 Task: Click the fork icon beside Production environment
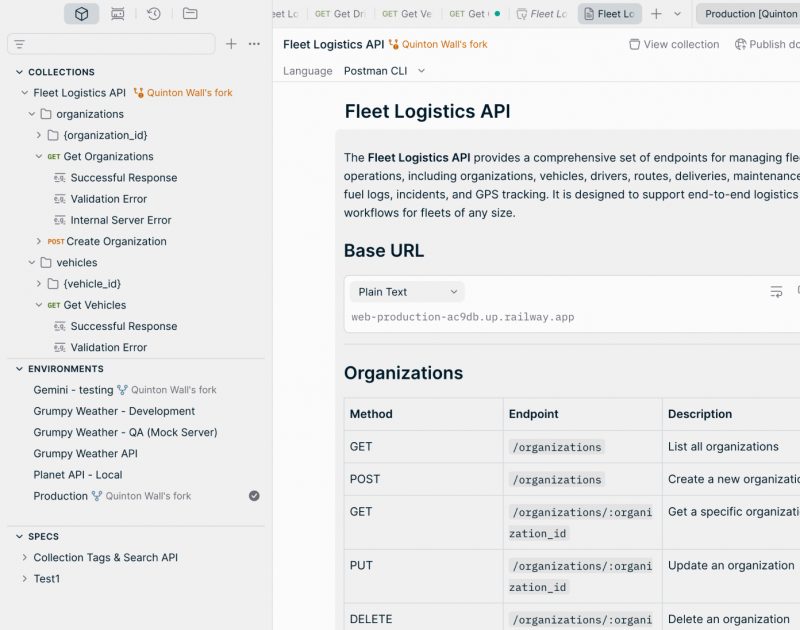point(96,496)
